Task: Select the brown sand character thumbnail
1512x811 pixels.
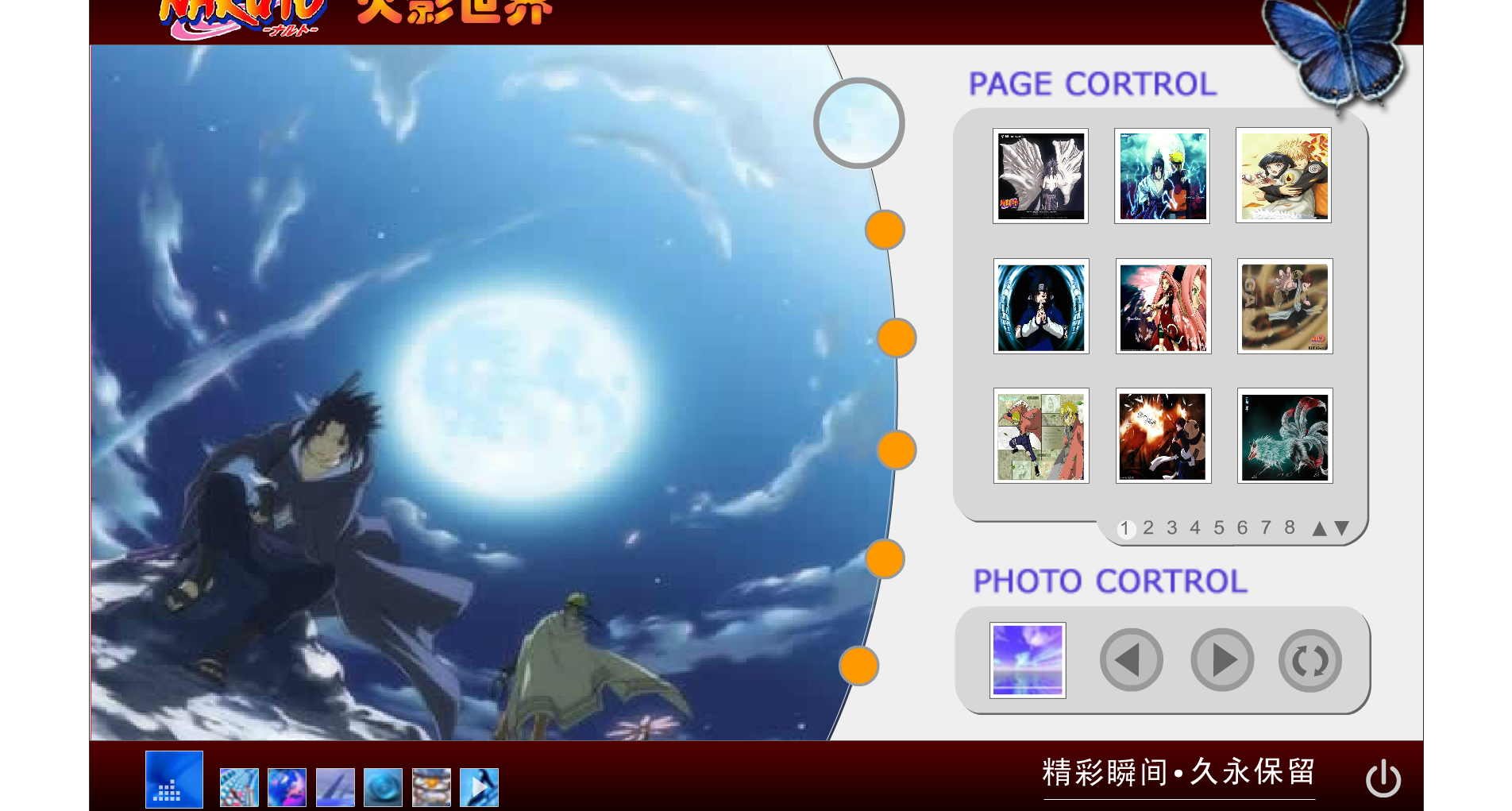Action: point(1285,306)
